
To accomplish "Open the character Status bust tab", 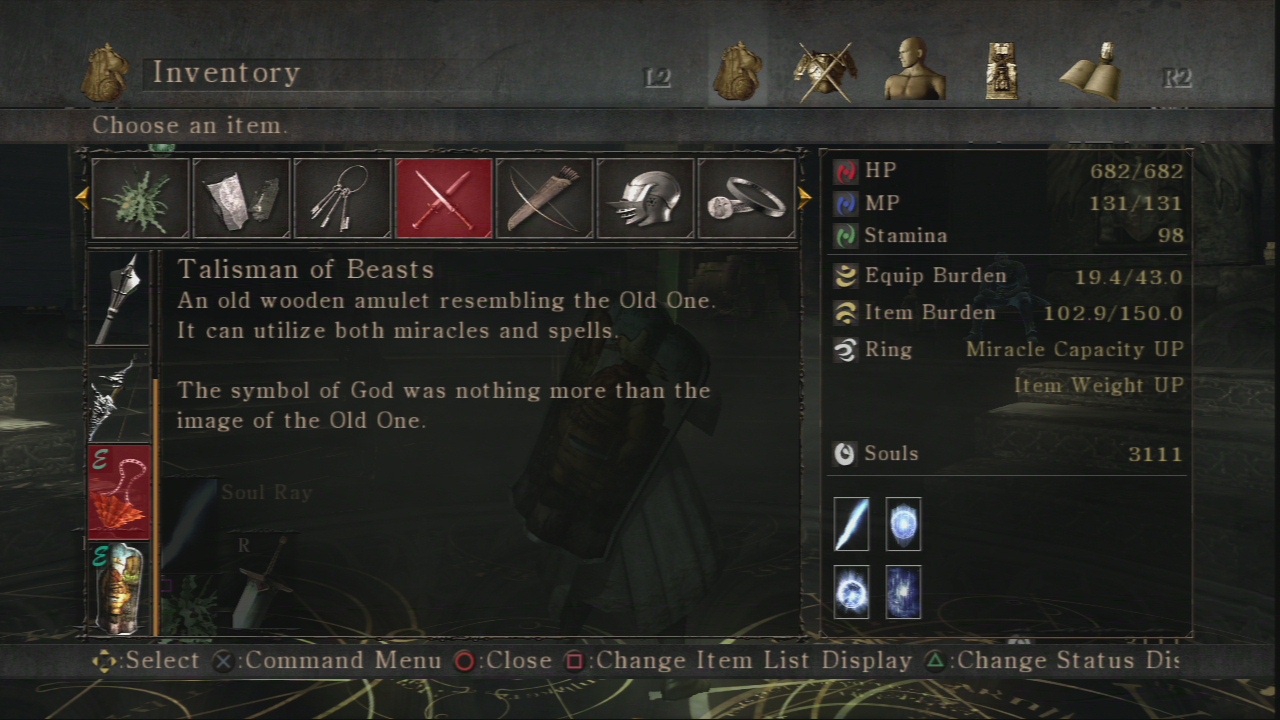I will (x=914, y=70).
